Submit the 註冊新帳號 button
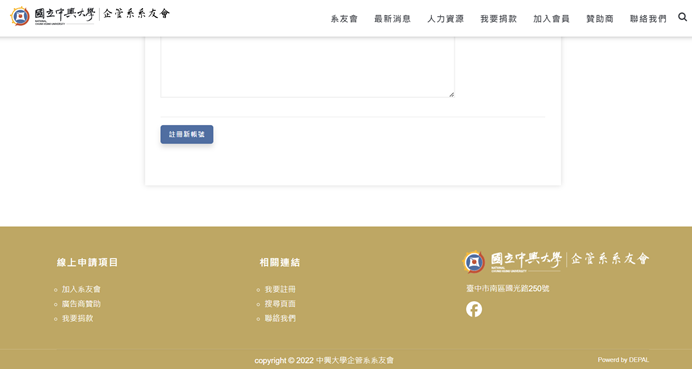The width and height of the screenshot is (692, 369). point(187,134)
